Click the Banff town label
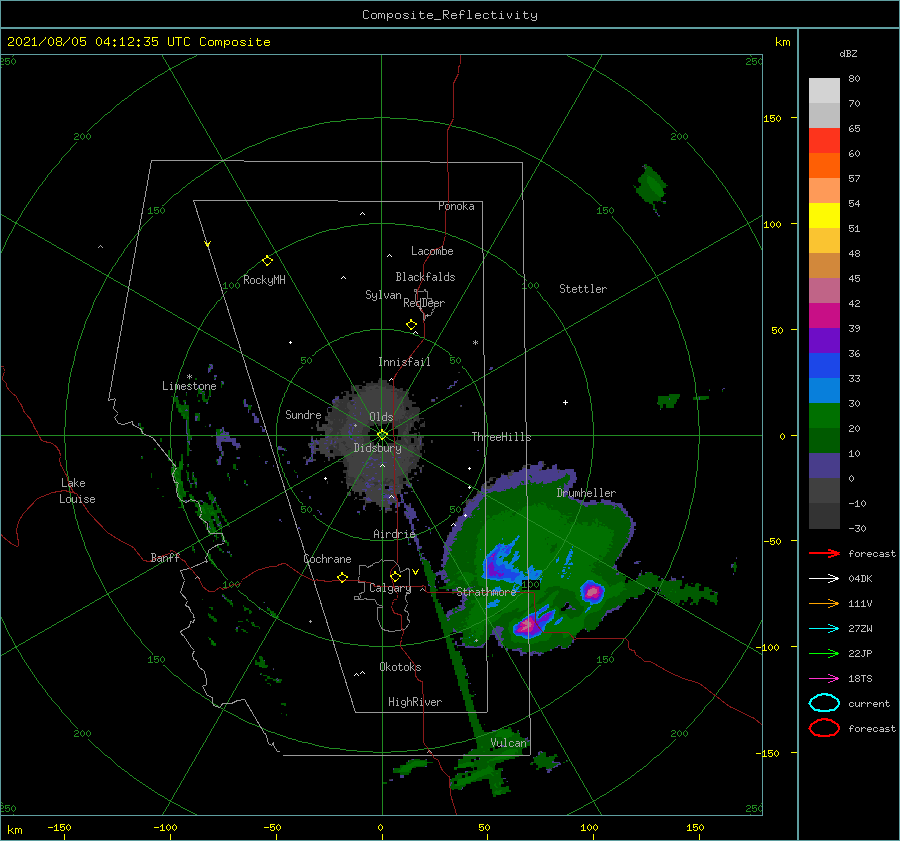 [x=165, y=557]
